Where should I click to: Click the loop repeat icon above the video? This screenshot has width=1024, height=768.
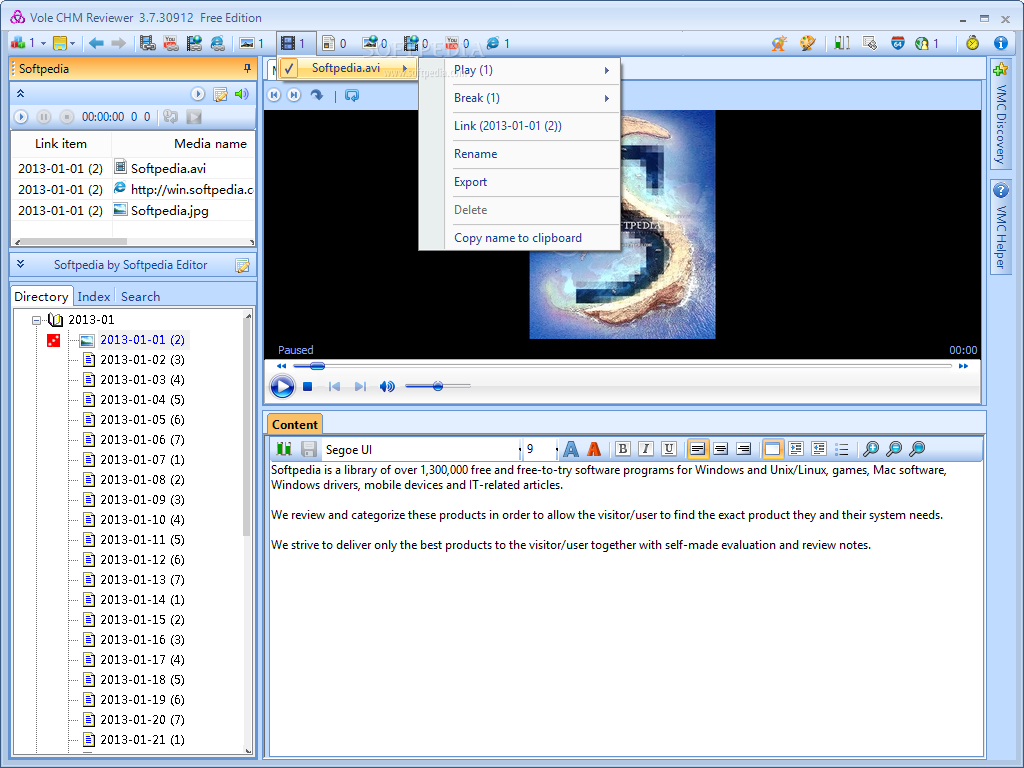coord(352,95)
